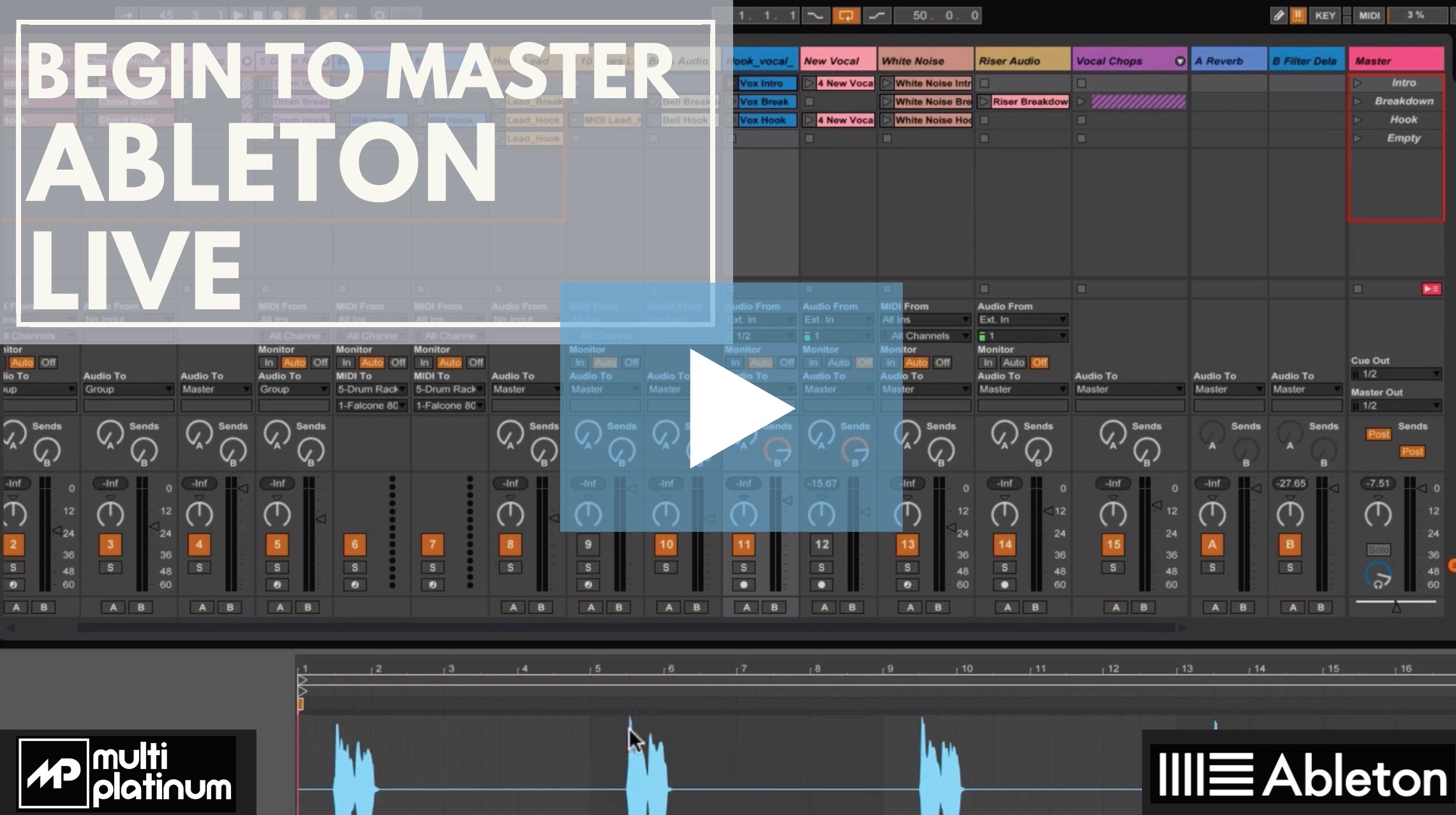Open input channel 1 dropdown on track 14
Image resolution: width=1456 pixels, height=815 pixels.
click(x=1022, y=336)
